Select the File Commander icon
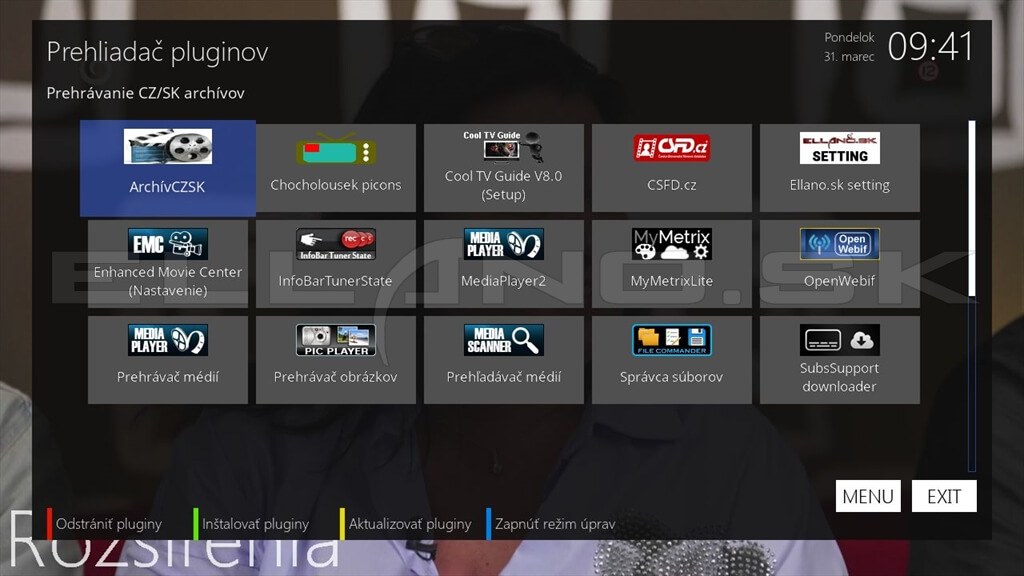Screen dimensions: 1024x576 [x=671, y=340]
